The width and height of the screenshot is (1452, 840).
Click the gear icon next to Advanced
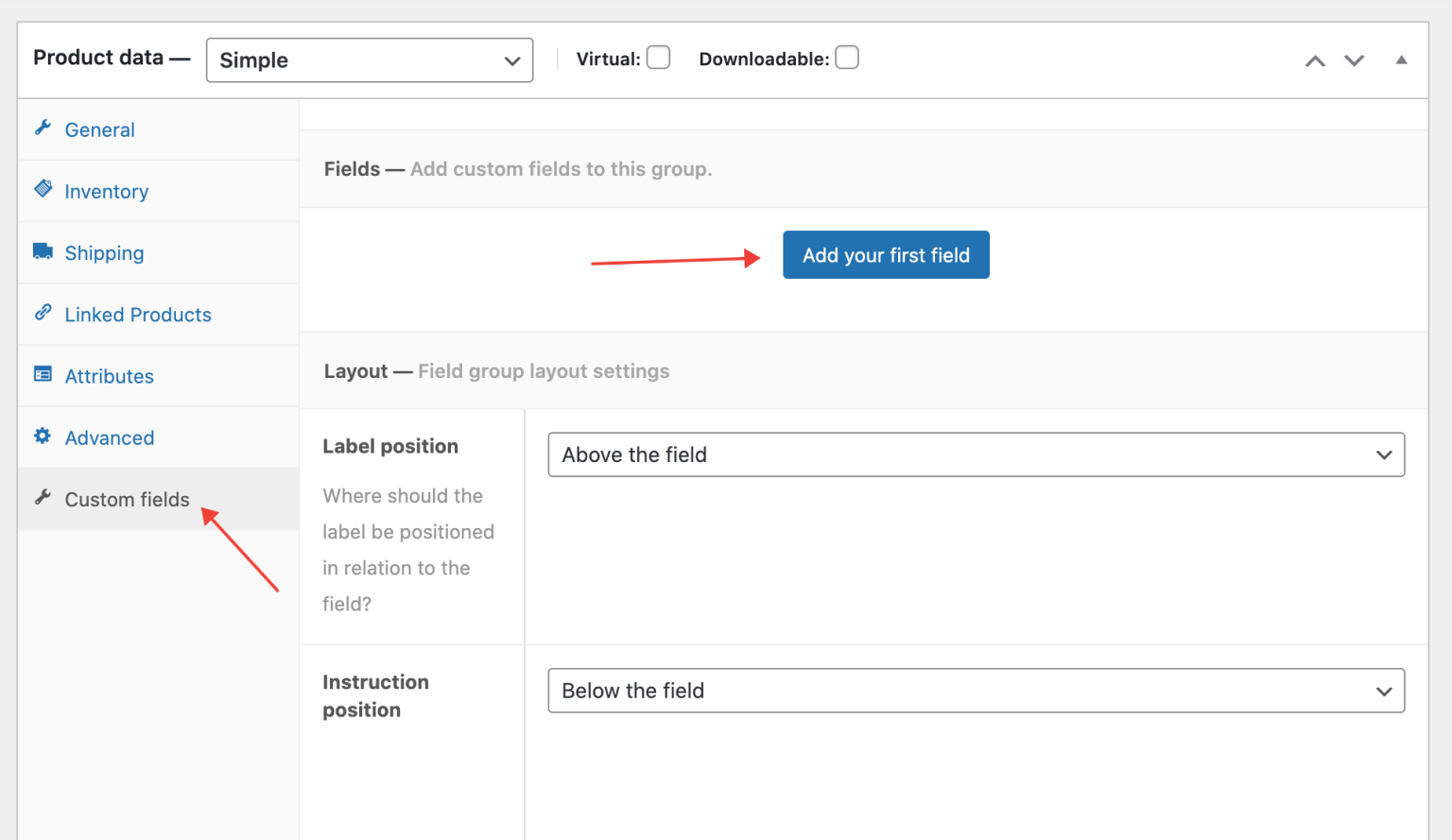point(43,436)
